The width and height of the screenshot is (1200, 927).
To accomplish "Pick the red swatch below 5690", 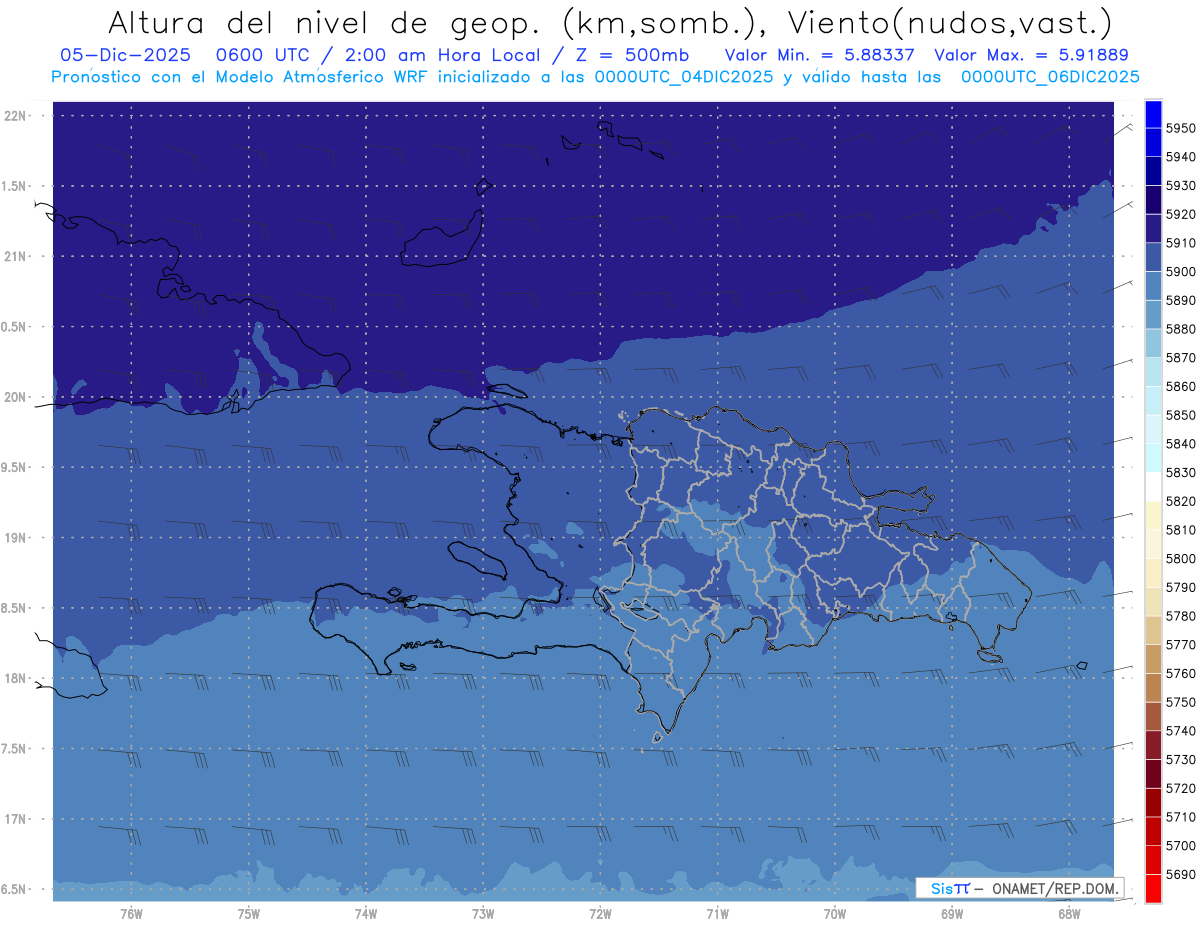I will [x=1153, y=888].
